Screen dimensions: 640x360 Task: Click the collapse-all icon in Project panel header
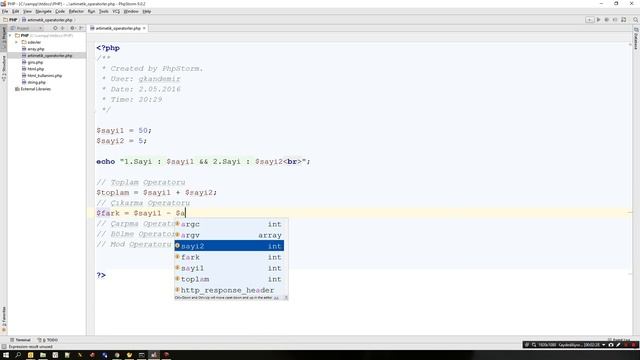tap(63, 28)
